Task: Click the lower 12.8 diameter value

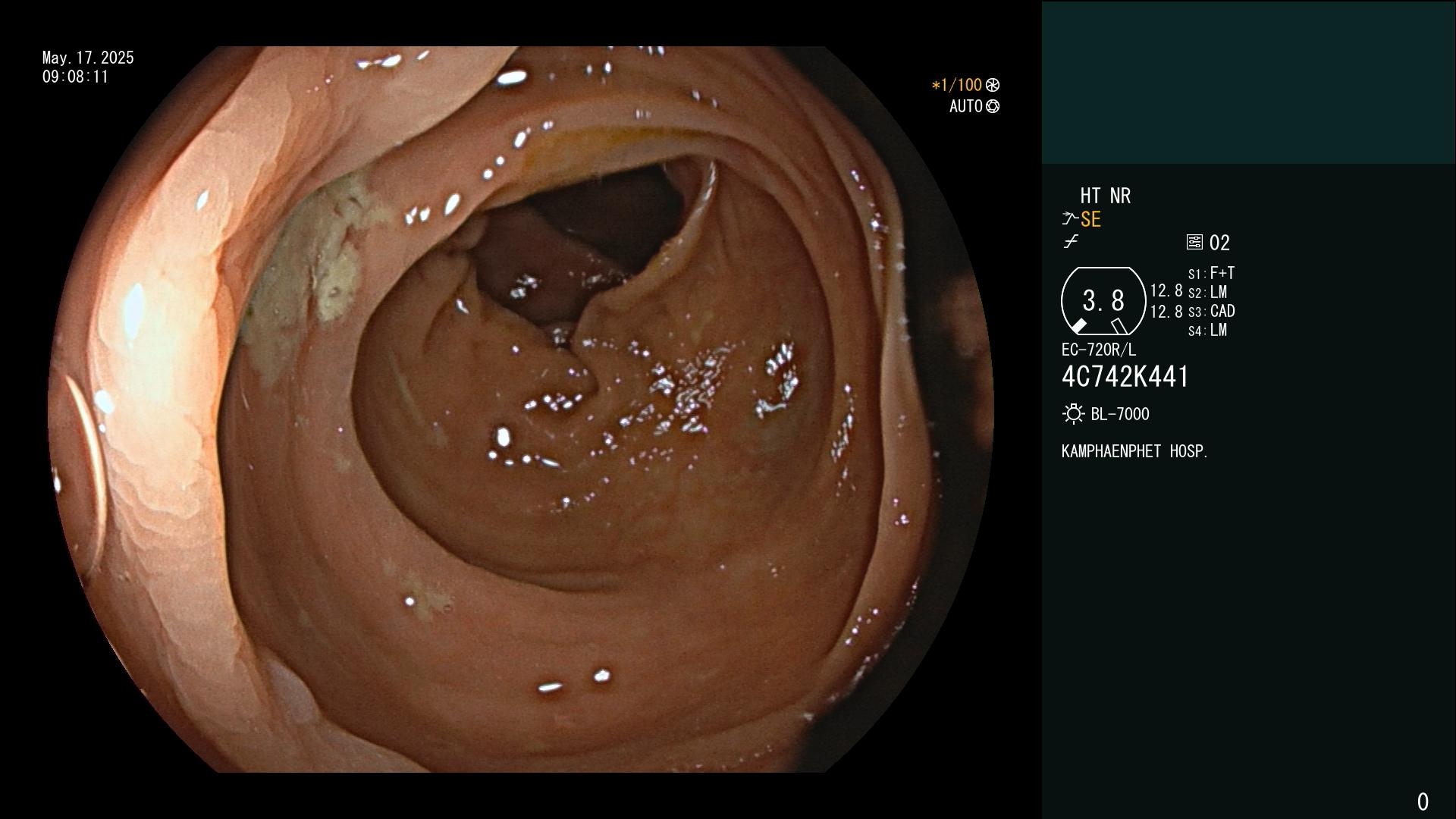Action: coord(1166,311)
